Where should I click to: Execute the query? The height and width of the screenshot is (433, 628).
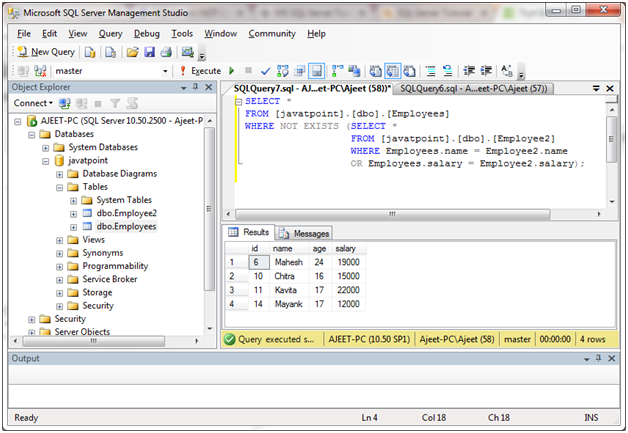coord(201,71)
